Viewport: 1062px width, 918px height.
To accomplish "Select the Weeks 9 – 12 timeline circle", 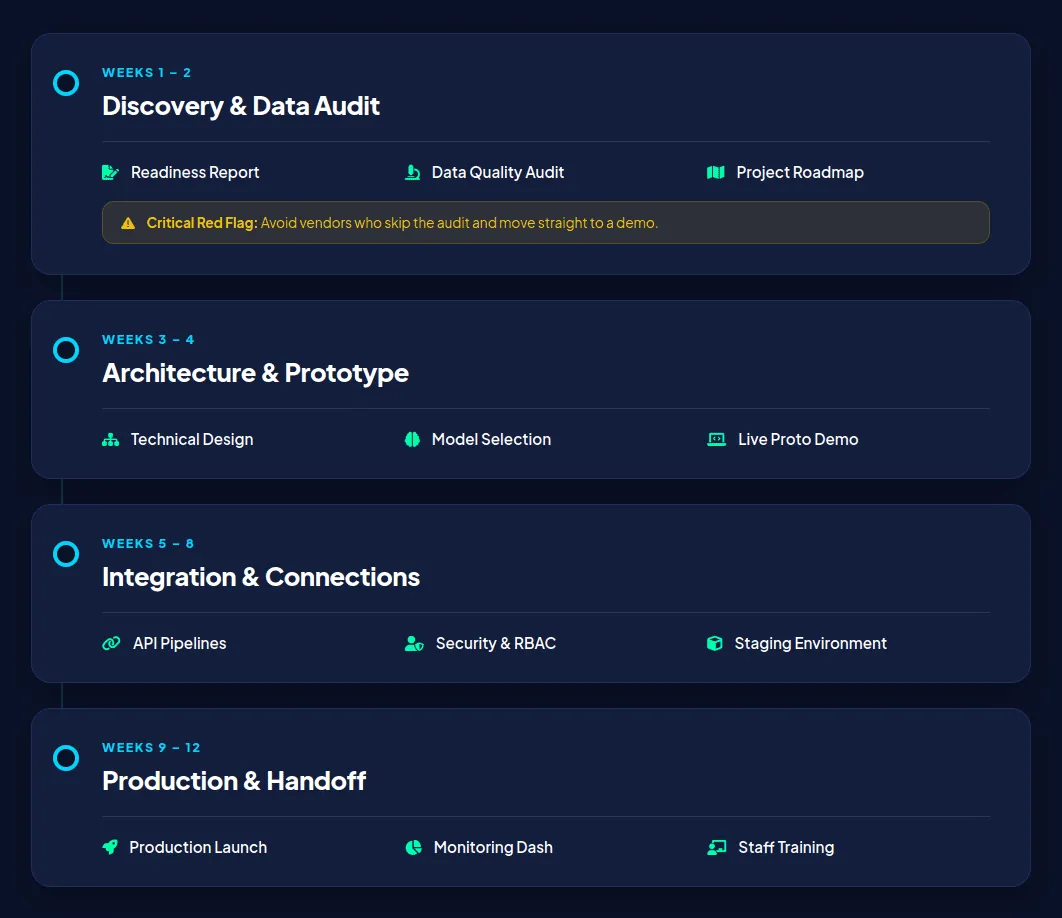I will coord(66,758).
